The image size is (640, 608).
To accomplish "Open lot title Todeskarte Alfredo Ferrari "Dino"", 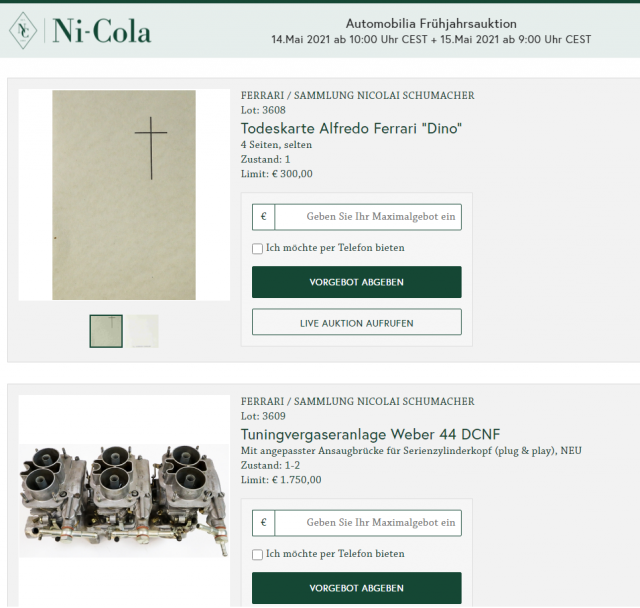I will click(x=351, y=128).
